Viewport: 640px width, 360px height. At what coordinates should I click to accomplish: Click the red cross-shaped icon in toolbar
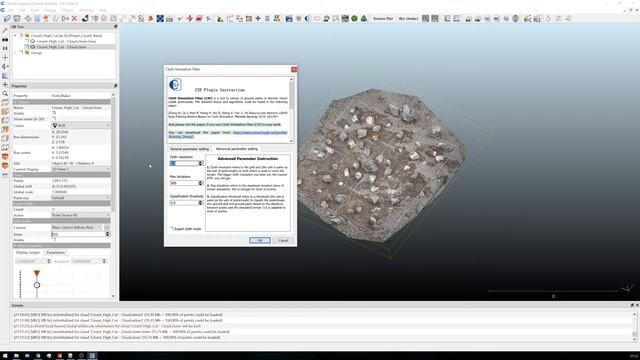(x=189, y=18)
